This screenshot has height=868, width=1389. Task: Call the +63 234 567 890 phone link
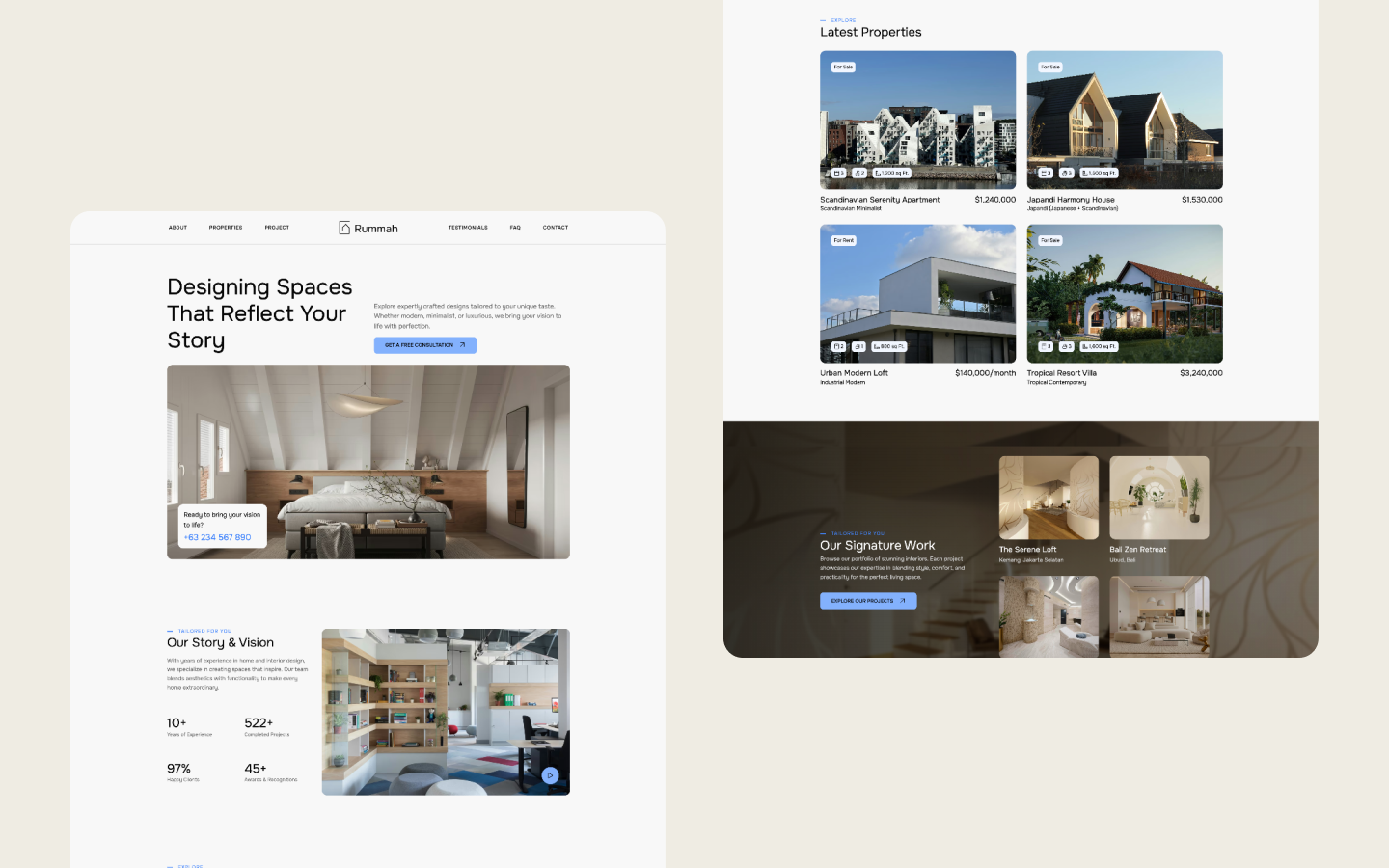[218, 537]
